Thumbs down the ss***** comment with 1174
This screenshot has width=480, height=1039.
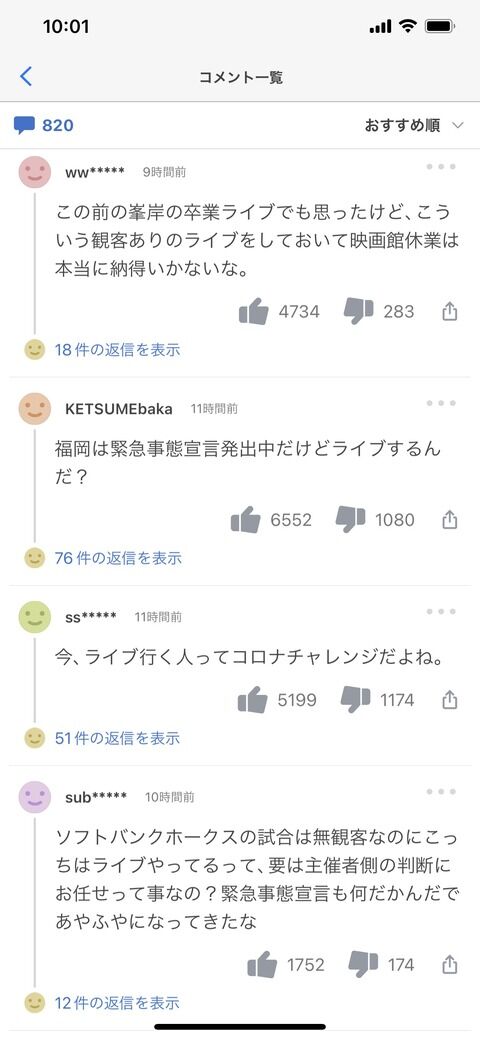[x=355, y=700]
